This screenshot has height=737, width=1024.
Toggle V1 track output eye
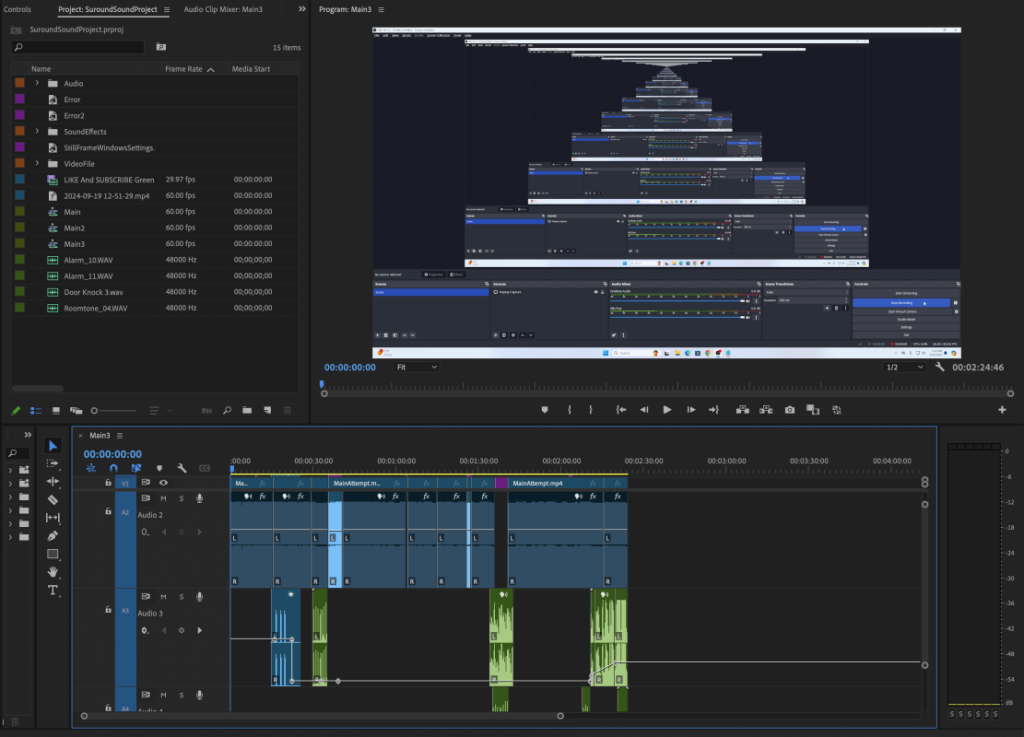click(163, 482)
